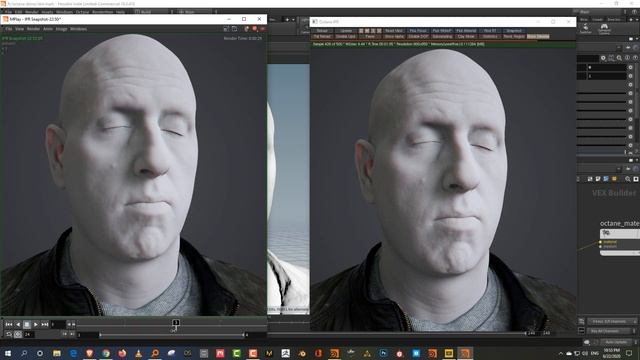This screenshot has width=640, height=360.
Task: Toggle loop mode icon in MPlay
Action: pyautogui.click(x=9, y=334)
